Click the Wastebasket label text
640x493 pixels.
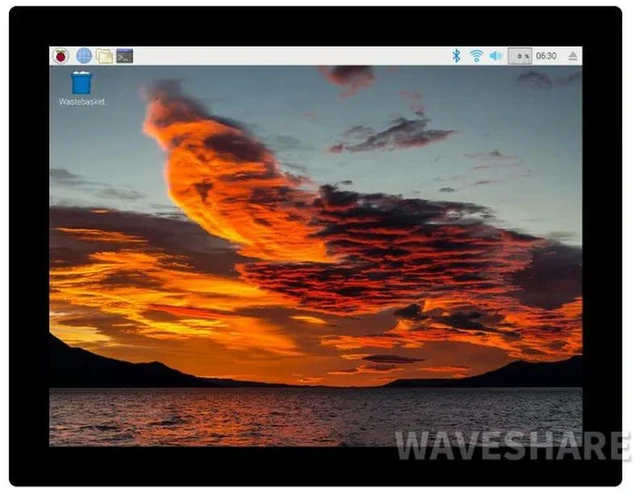point(82,102)
